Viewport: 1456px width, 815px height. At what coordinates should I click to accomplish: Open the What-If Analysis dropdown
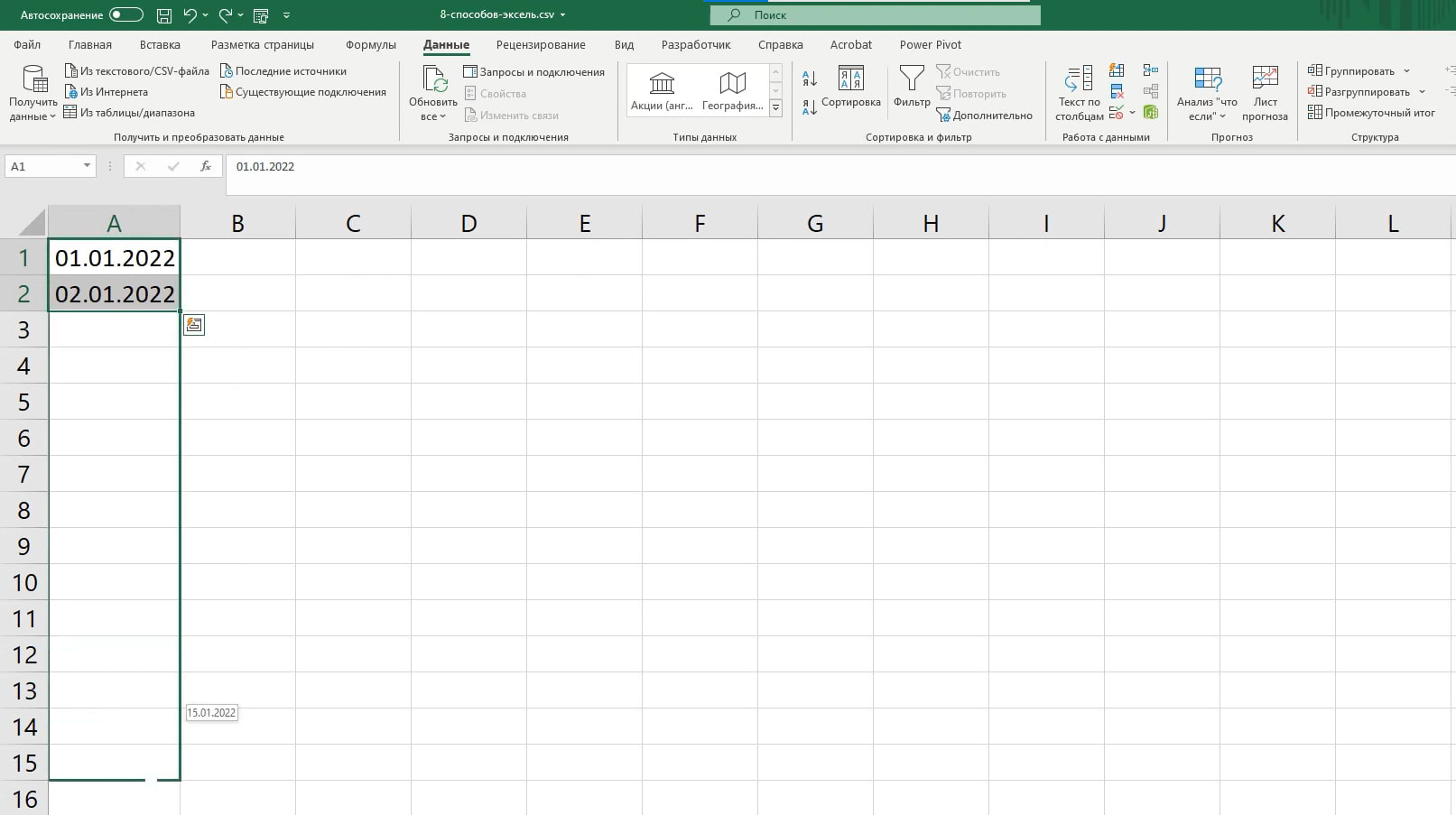pos(1207,93)
